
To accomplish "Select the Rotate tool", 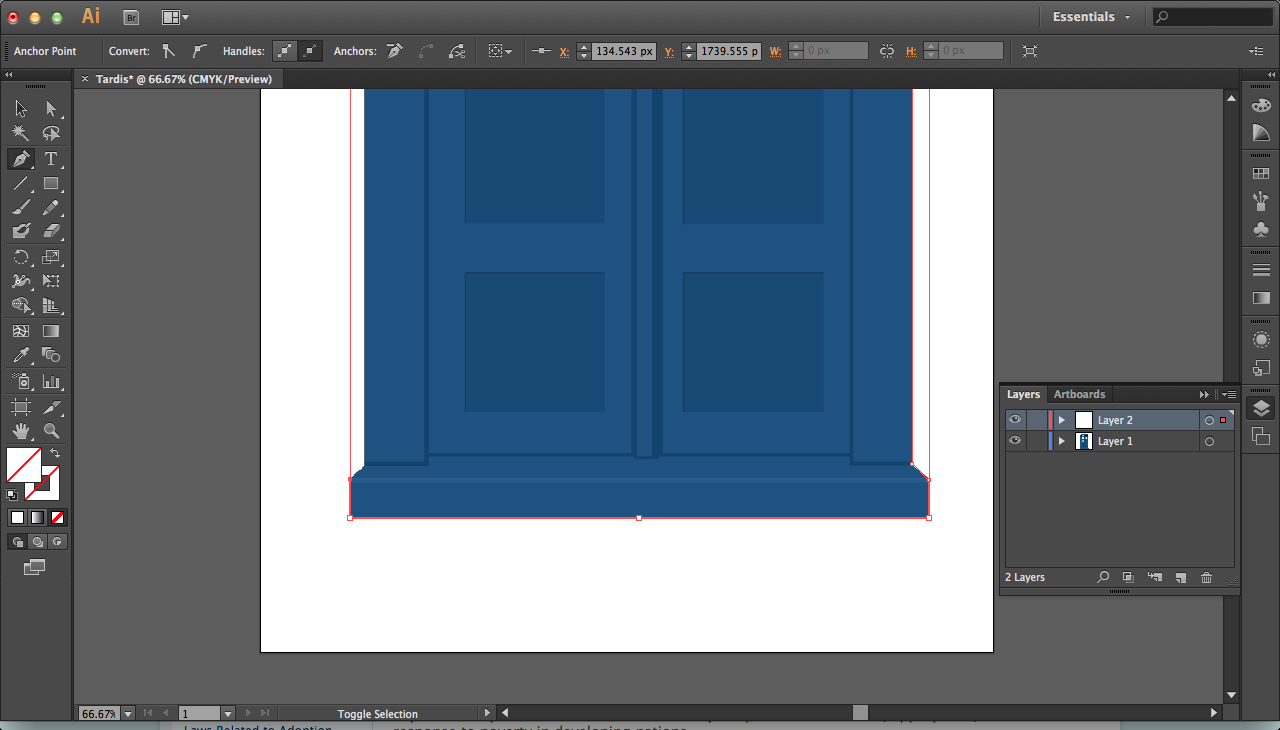I will click(21, 257).
